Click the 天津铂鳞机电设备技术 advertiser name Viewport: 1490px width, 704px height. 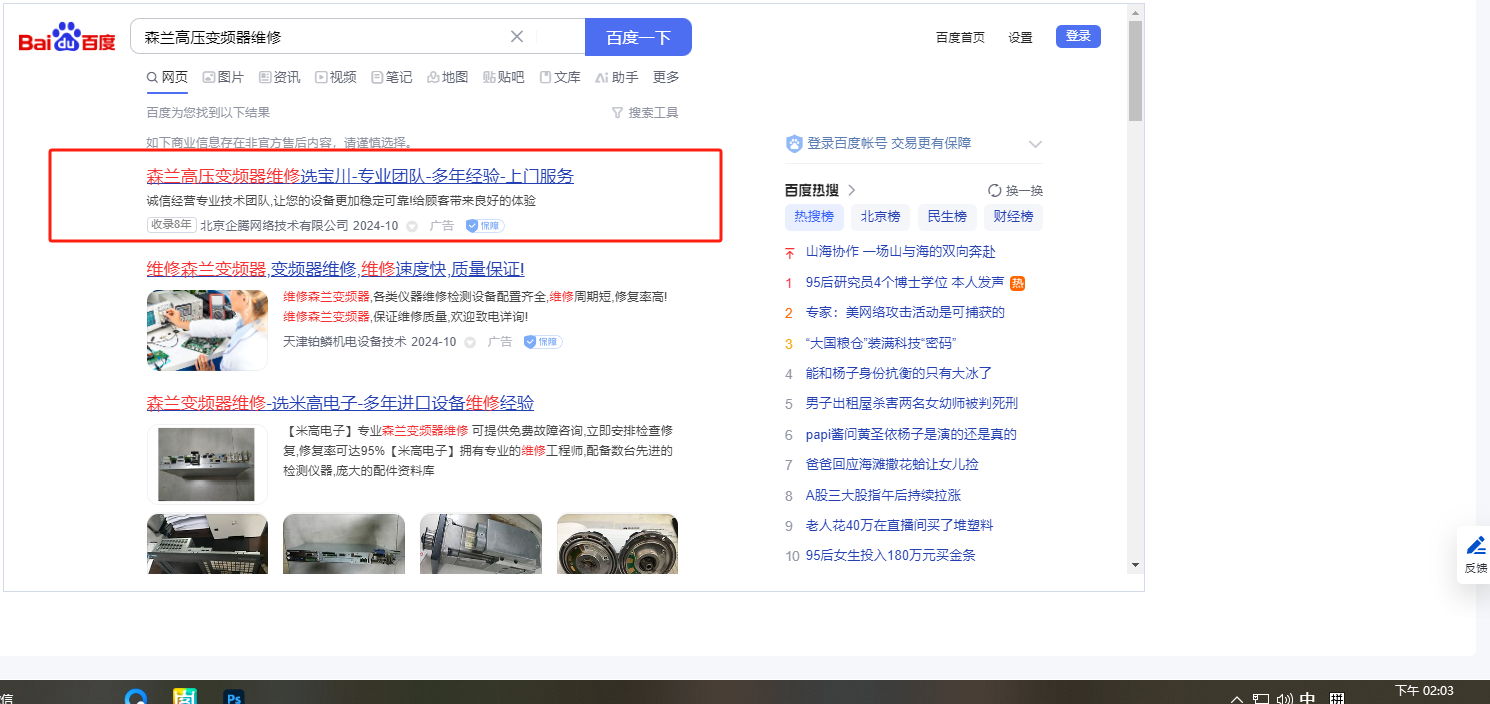345,342
